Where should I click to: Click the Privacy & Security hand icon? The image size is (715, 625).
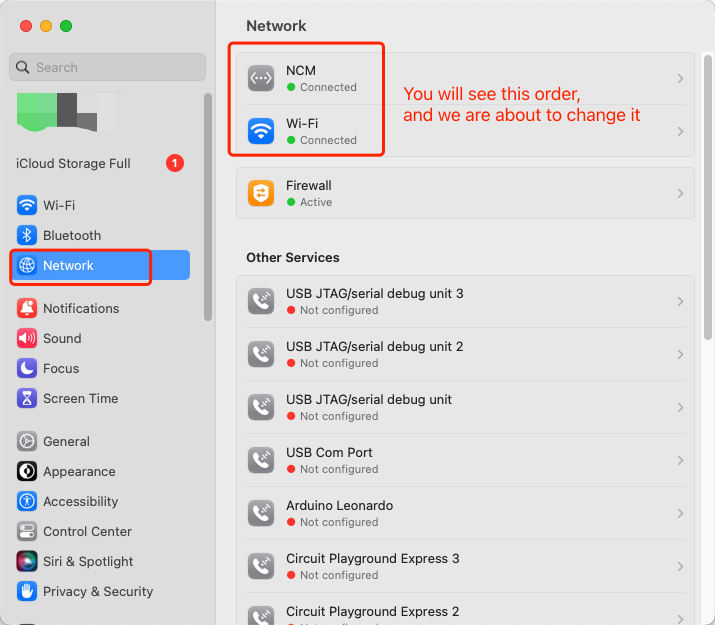tap(27, 592)
